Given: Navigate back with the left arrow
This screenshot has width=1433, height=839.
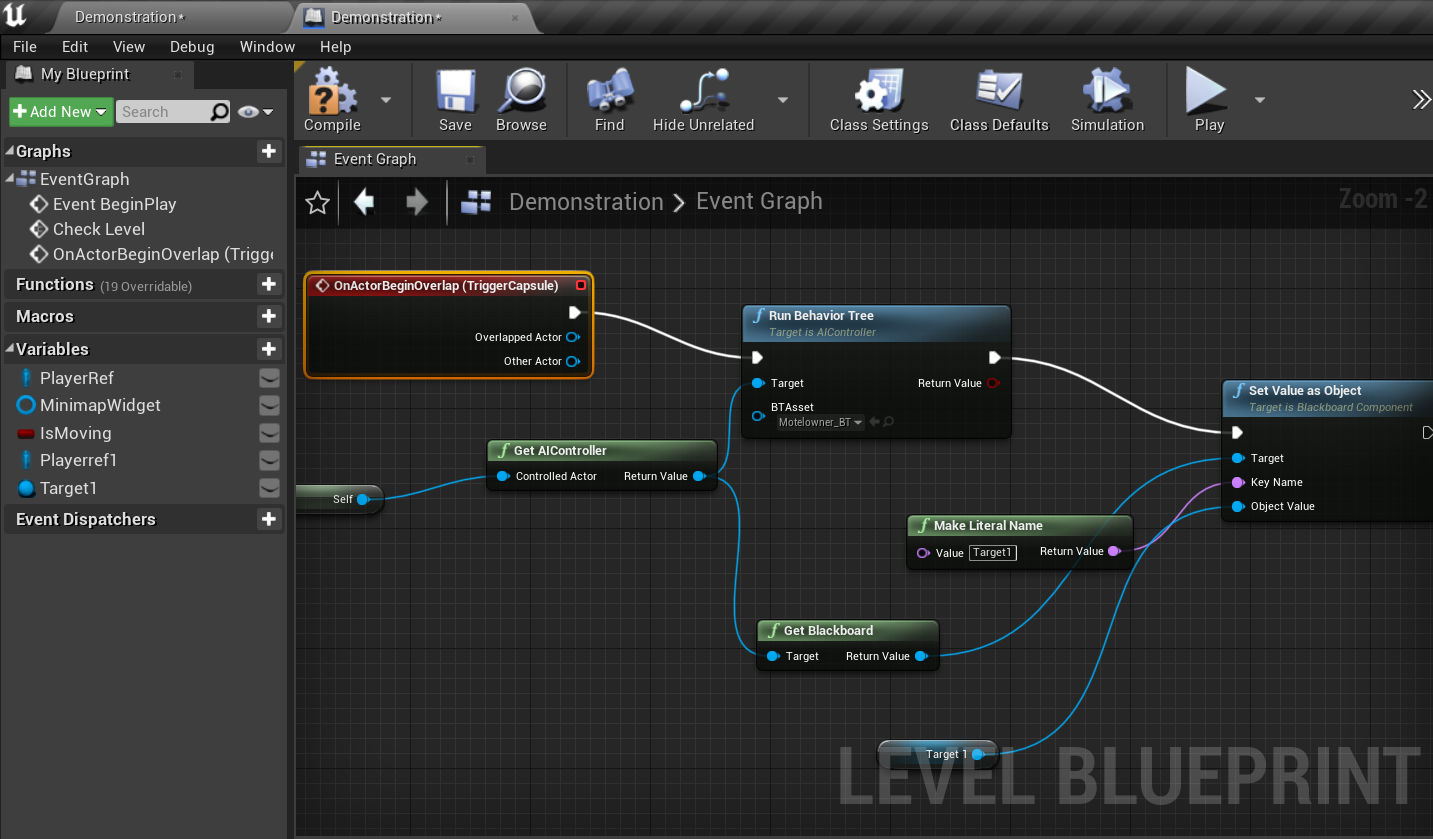Looking at the screenshot, I should click(x=364, y=202).
